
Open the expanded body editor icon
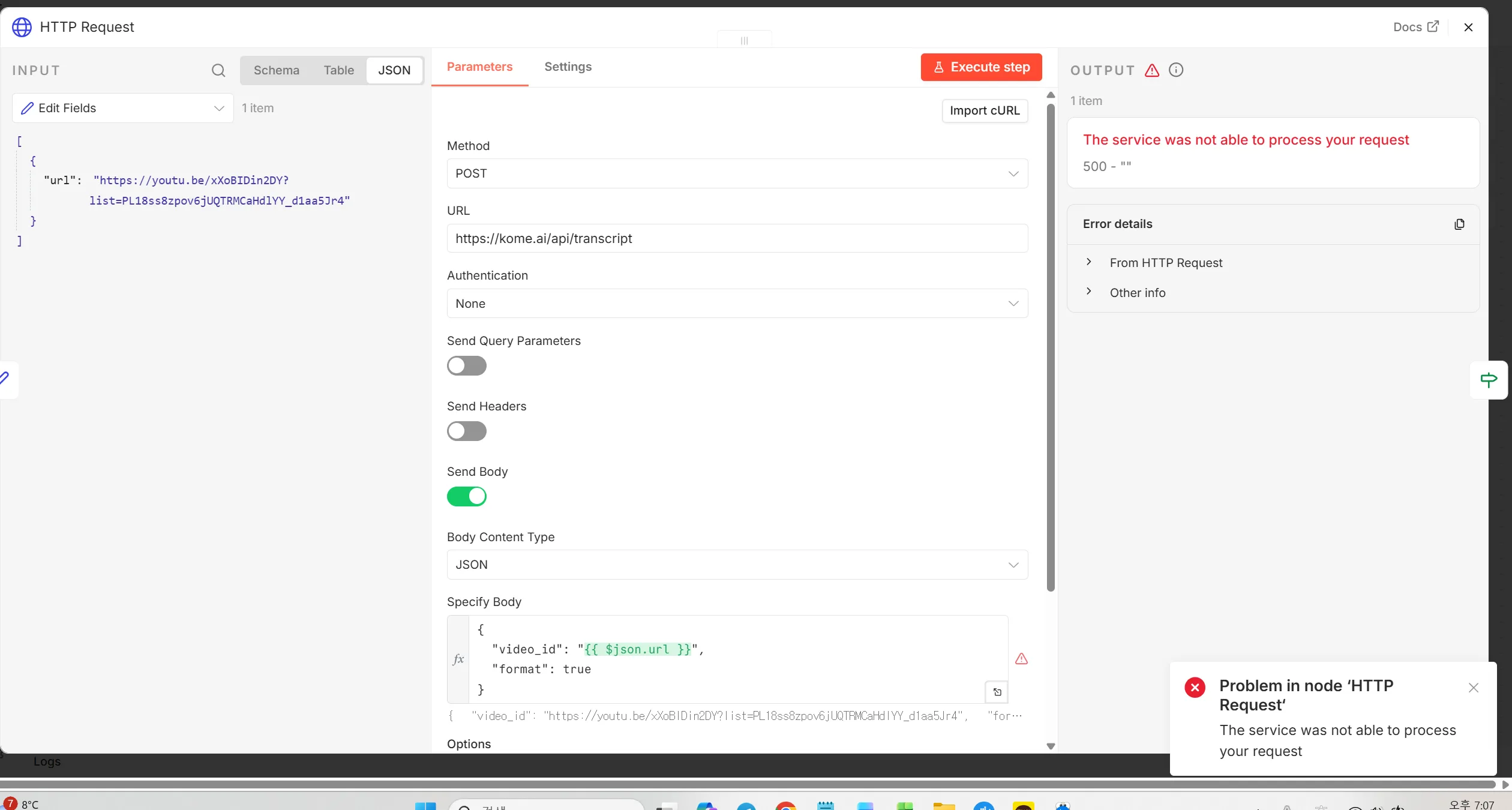(x=997, y=692)
